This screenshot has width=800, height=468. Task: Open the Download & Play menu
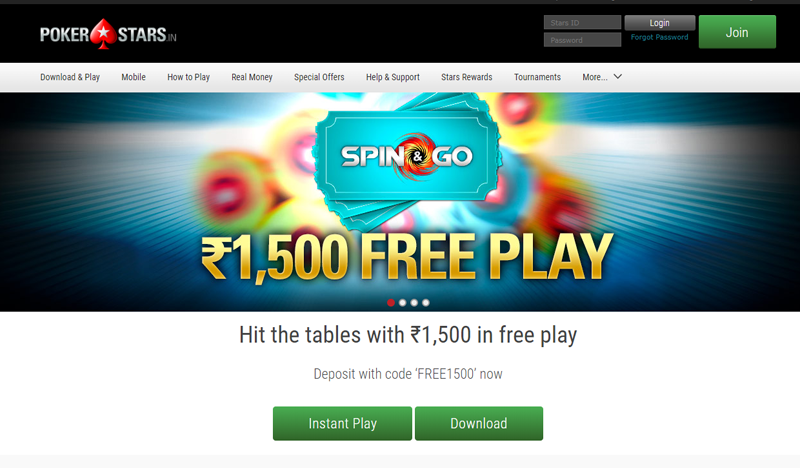coord(70,77)
